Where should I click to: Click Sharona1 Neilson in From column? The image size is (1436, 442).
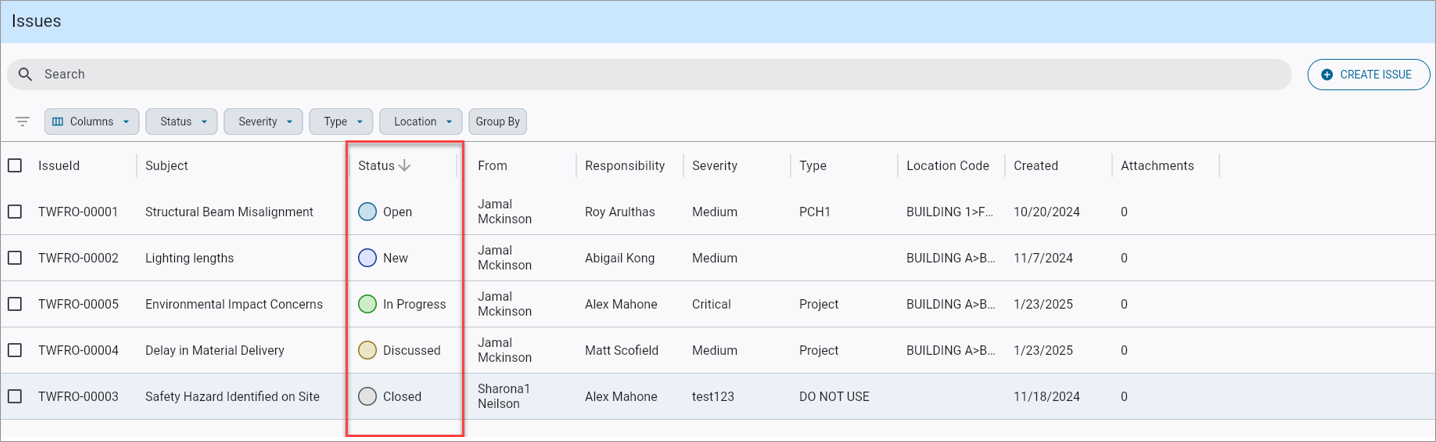coord(505,396)
